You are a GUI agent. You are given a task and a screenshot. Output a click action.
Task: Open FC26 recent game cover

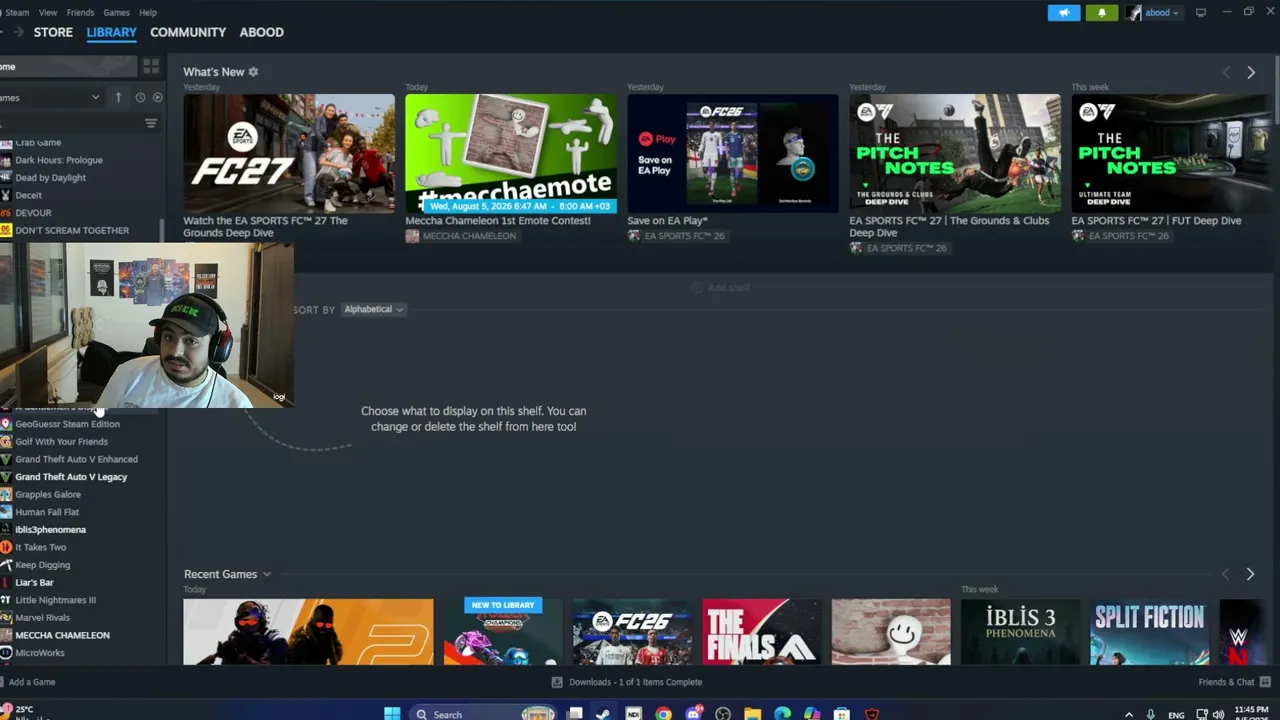632,632
